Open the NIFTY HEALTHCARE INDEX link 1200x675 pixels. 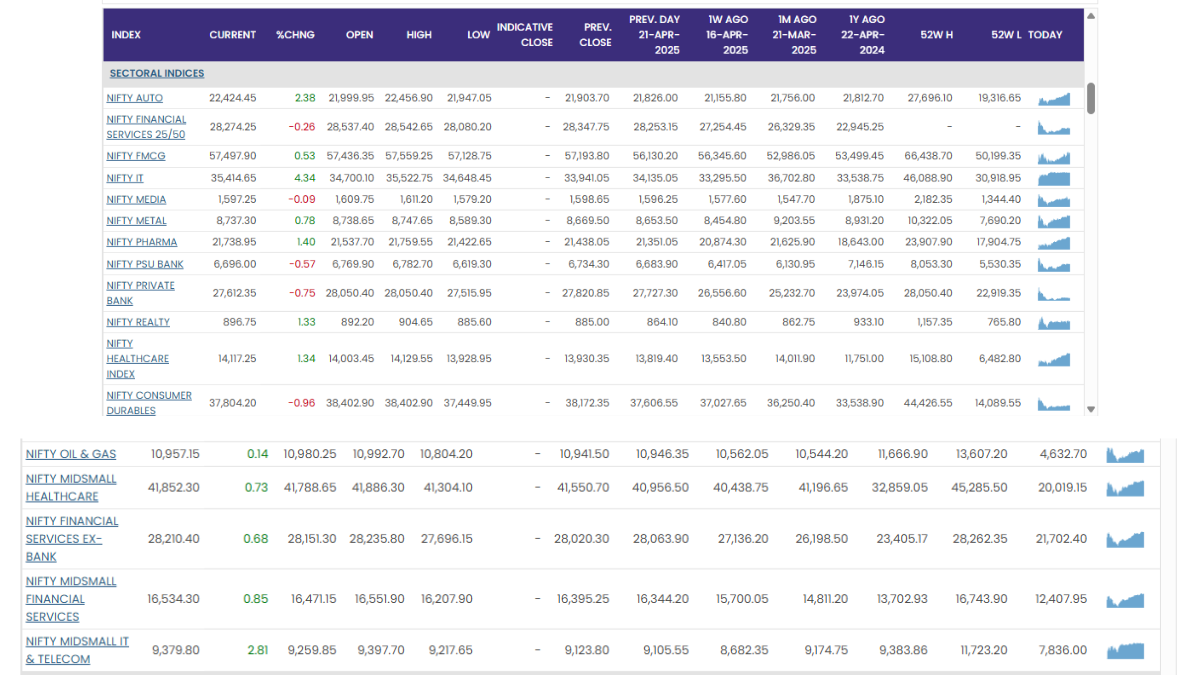pos(138,359)
